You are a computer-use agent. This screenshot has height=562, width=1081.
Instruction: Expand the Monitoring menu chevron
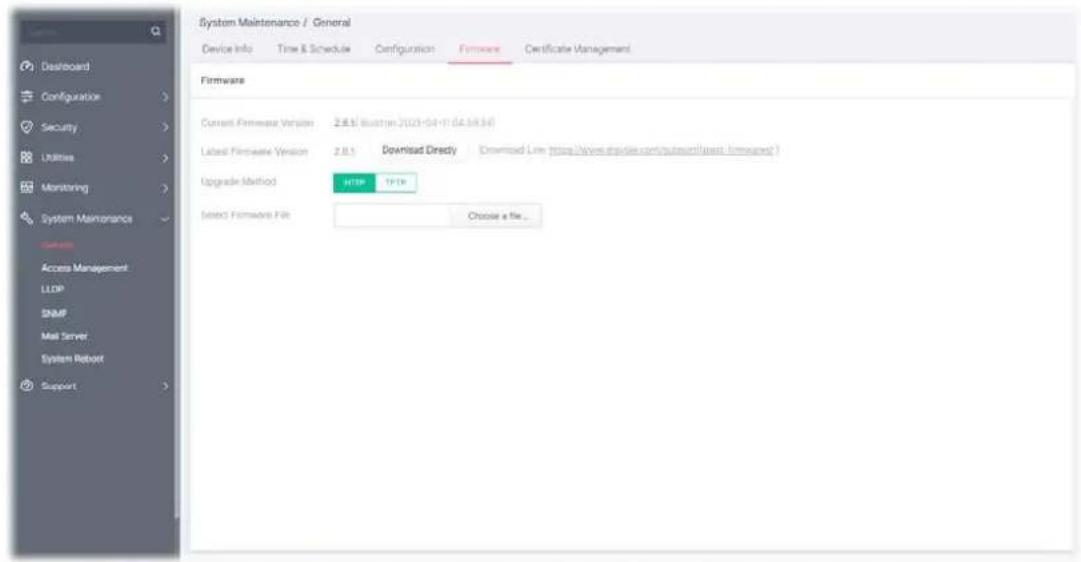pyautogui.click(x=165, y=188)
